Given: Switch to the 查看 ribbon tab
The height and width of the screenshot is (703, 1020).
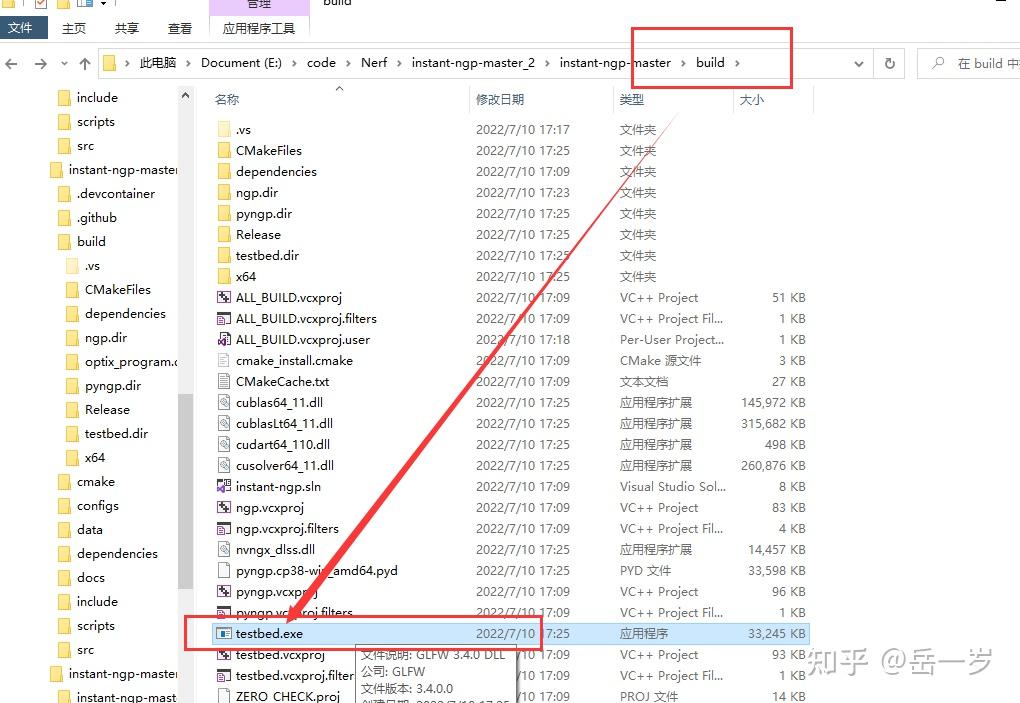Looking at the screenshot, I should click(179, 27).
